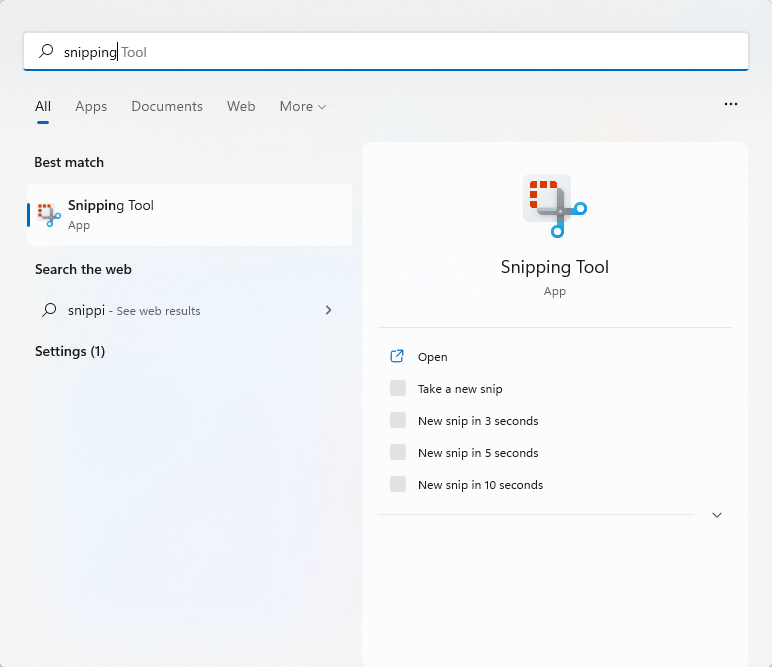Expand the Settings (1) section
Image resolution: width=772 pixels, height=667 pixels.
click(x=70, y=351)
